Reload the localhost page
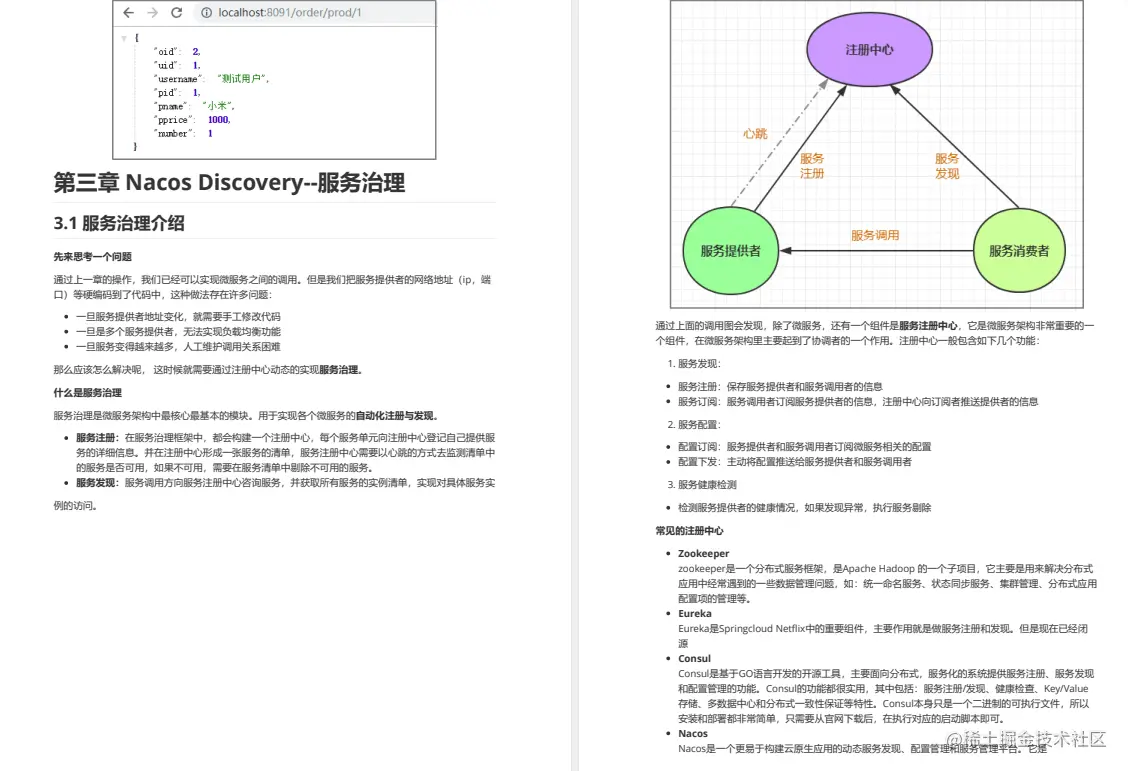 click(x=175, y=13)
